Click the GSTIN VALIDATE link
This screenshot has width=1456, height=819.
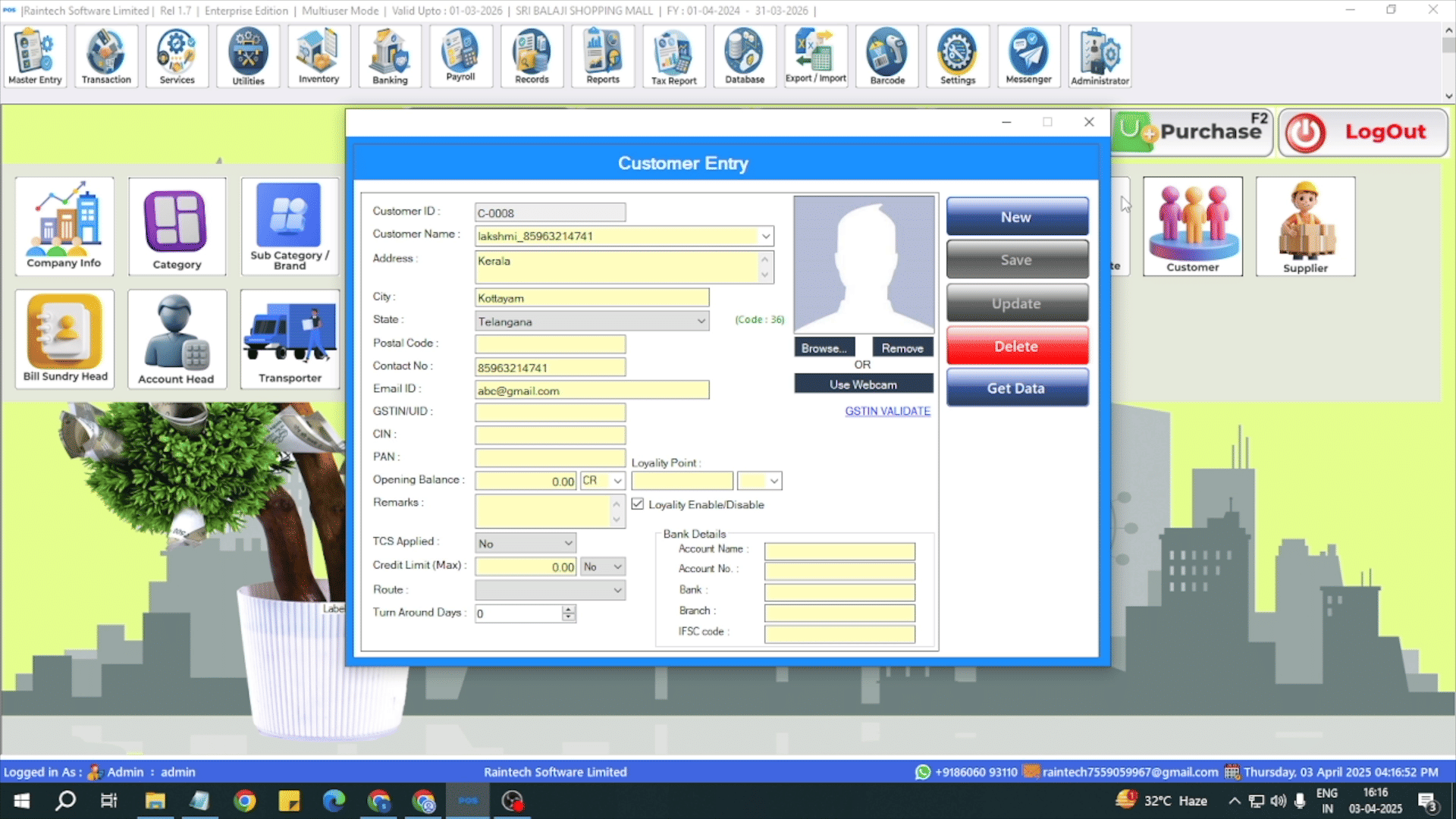click(x=887, y=411)
